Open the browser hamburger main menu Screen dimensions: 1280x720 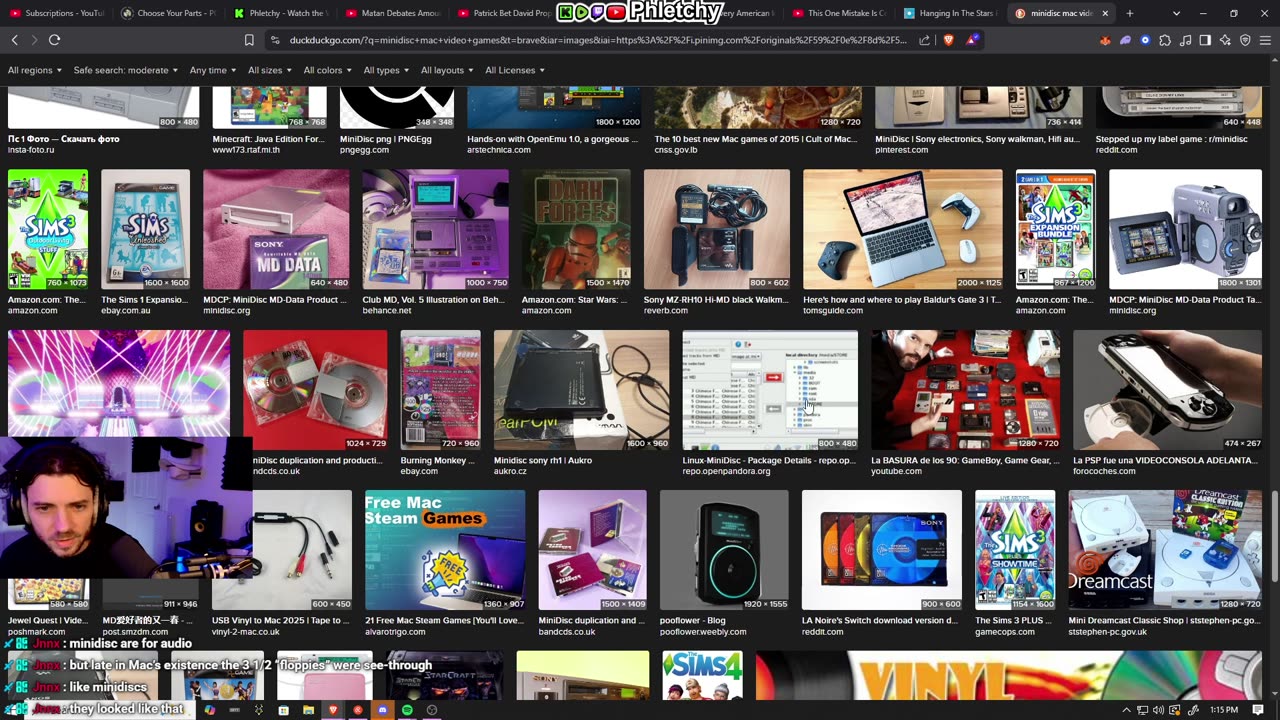click(x=1265, y=40)
